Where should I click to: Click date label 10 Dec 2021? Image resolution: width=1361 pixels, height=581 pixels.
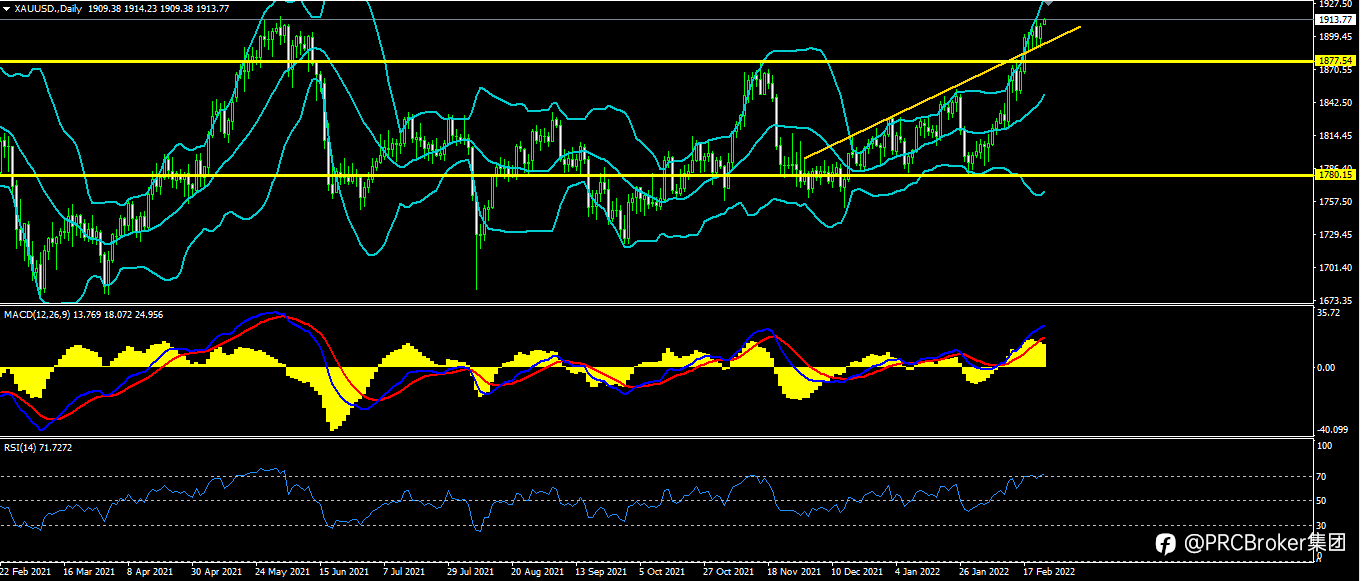[x=857, y=572]
